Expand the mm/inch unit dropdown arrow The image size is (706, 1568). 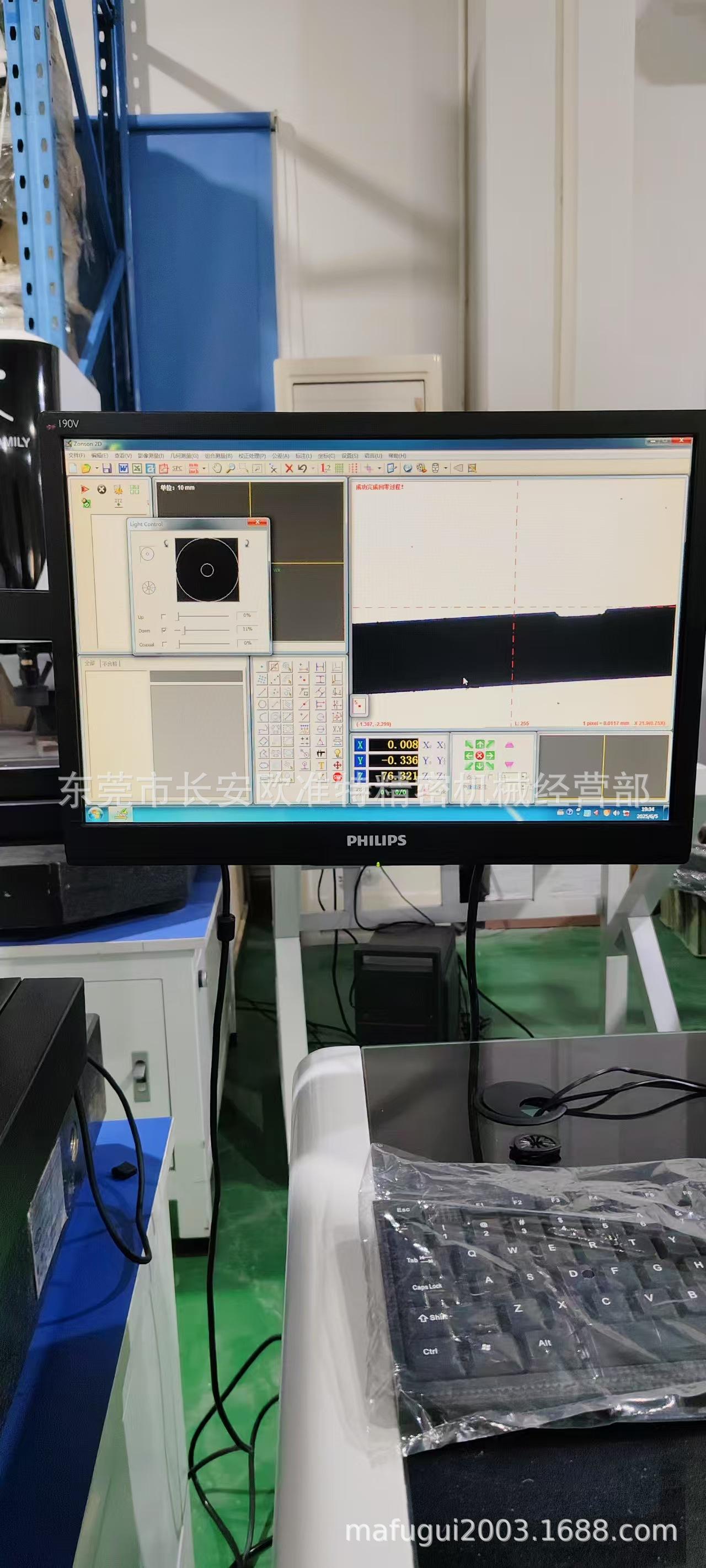tap(204, 468)
